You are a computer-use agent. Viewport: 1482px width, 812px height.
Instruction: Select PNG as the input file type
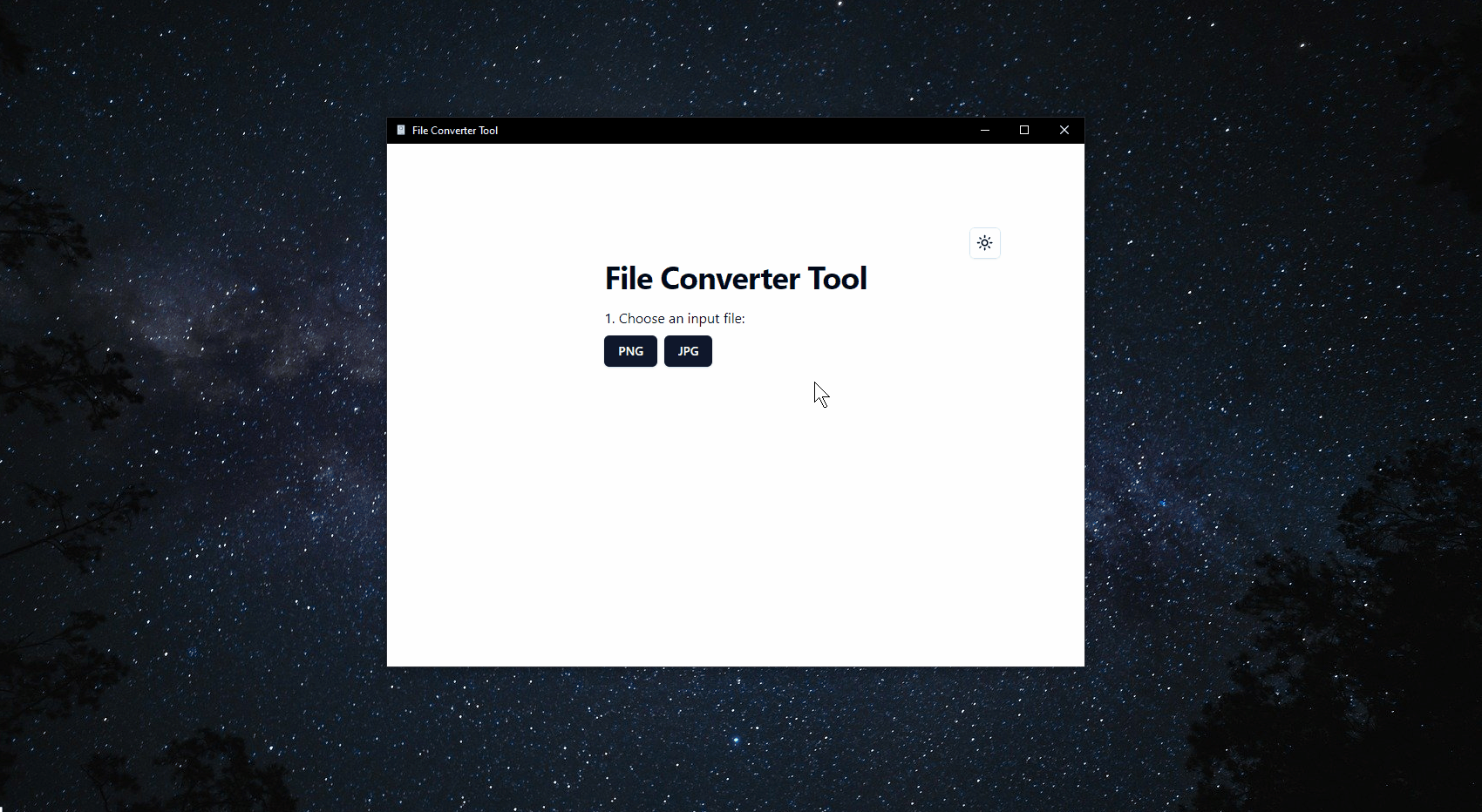coord(630,351)
